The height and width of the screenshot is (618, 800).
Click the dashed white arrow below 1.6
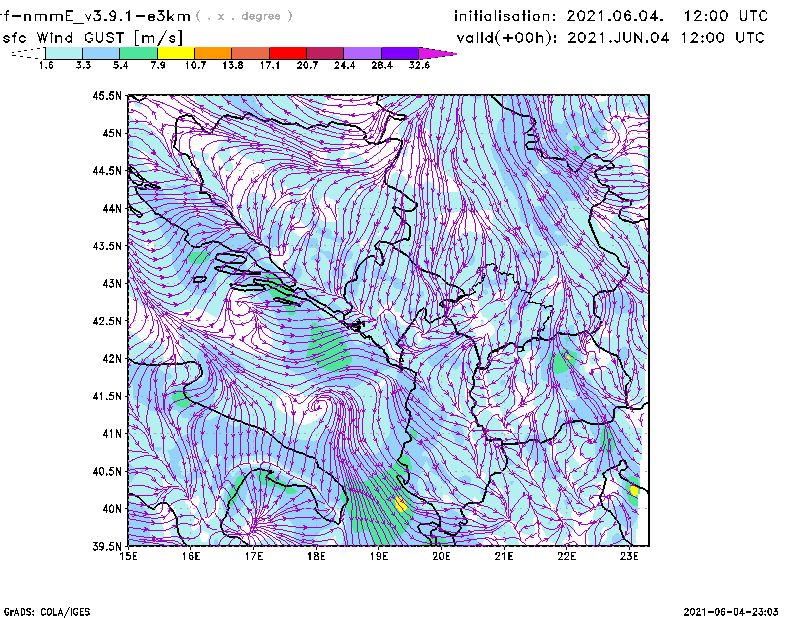[x=28, y=53]
